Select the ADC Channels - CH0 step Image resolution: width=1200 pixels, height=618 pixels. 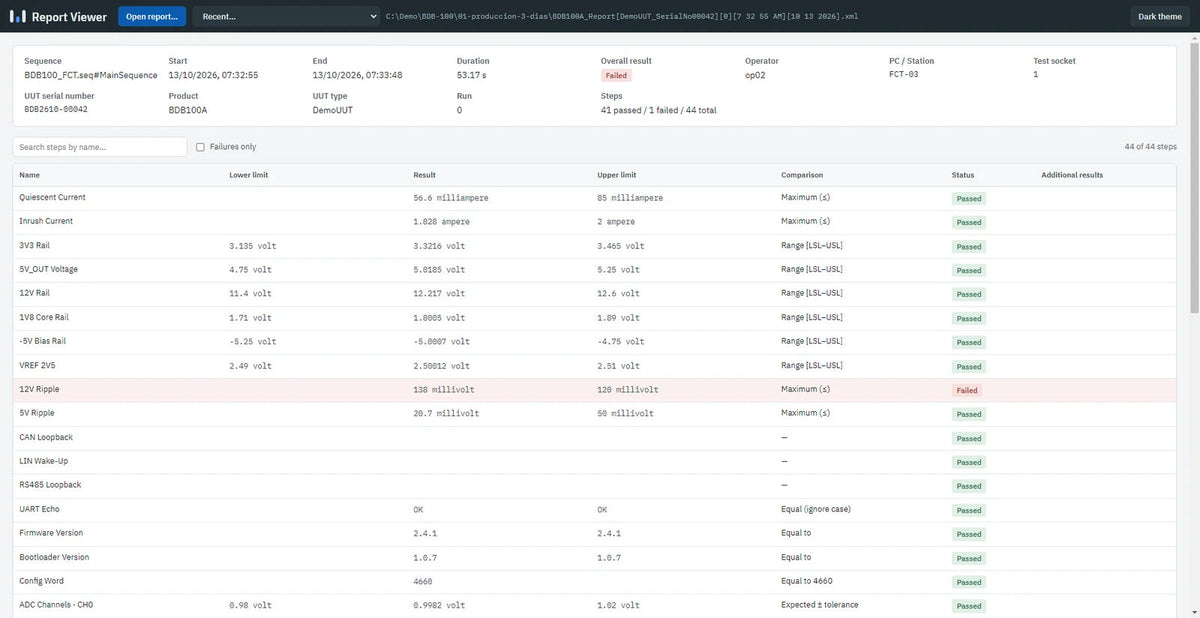click(595, 605)
